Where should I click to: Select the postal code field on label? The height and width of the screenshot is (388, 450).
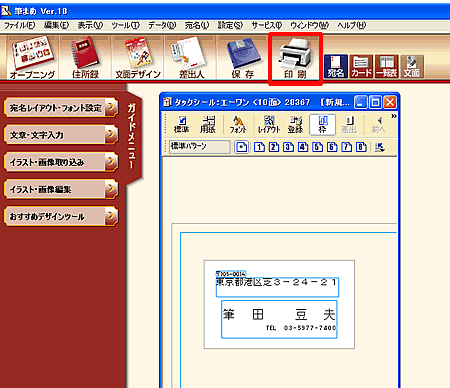[x=231, y=274]
